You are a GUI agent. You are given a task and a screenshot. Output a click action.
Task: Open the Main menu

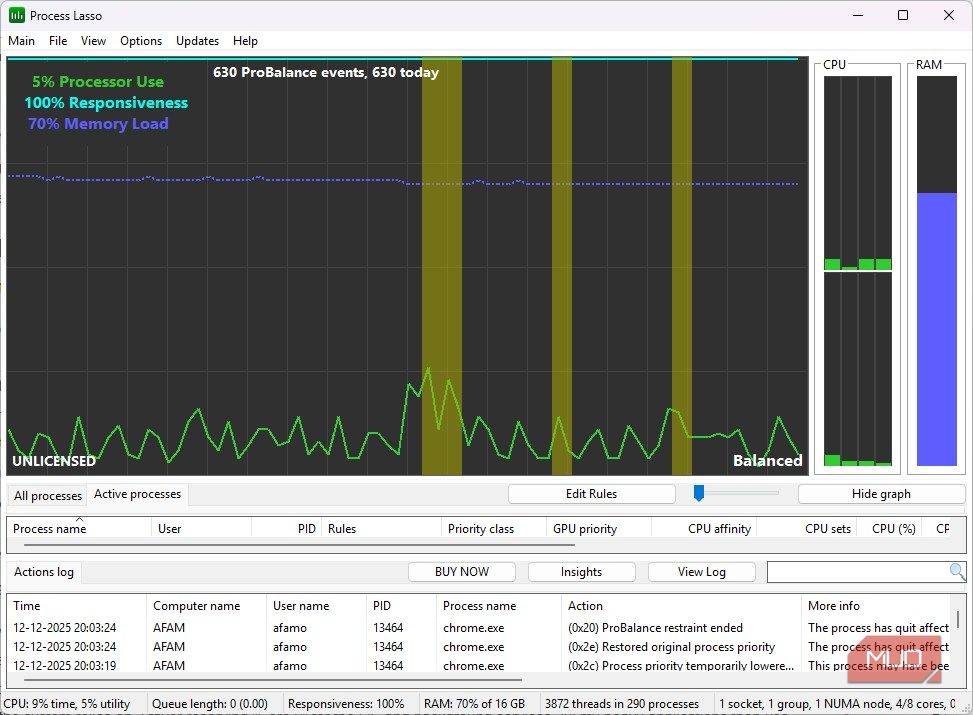21,41
